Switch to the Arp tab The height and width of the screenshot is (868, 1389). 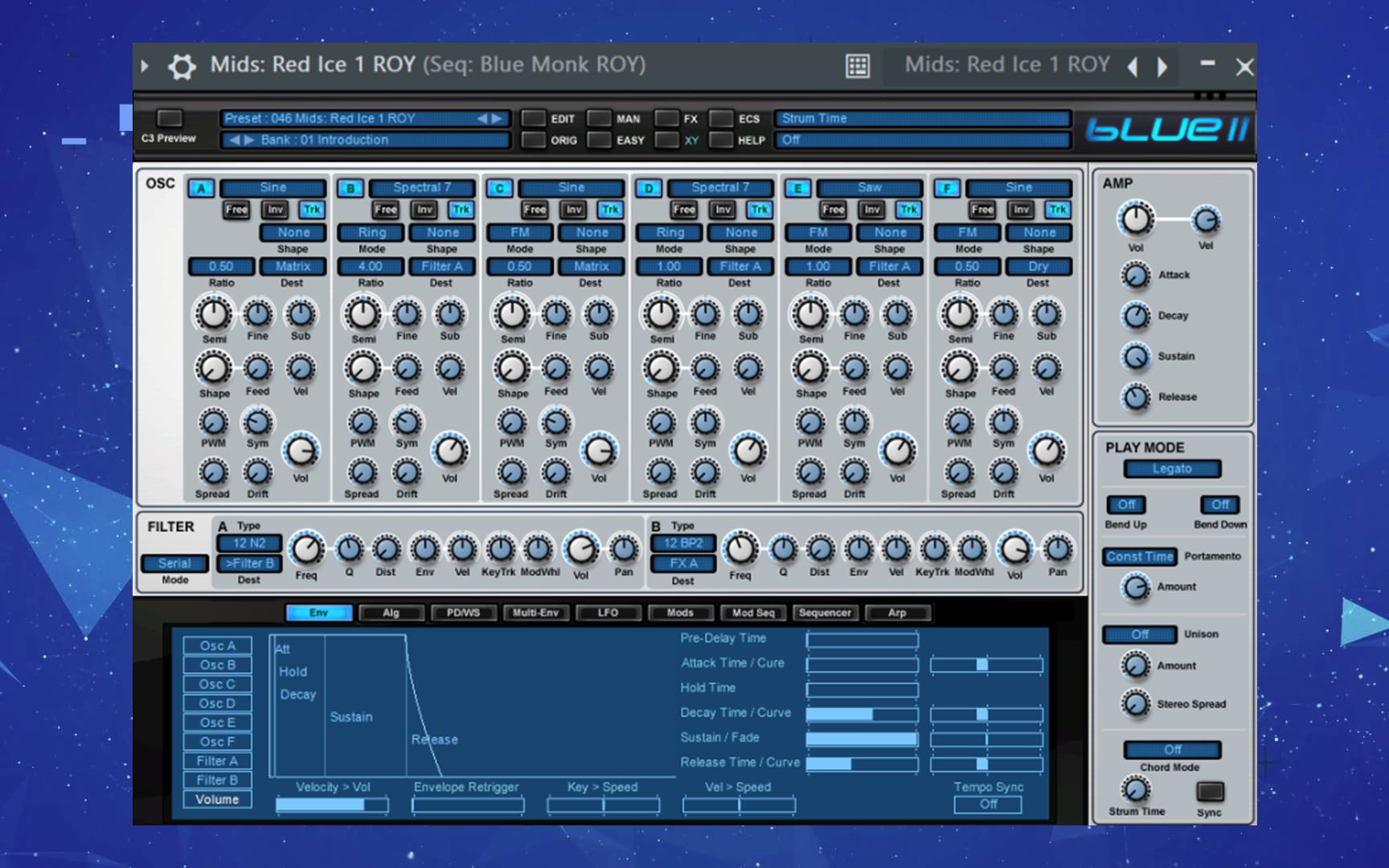897,613
